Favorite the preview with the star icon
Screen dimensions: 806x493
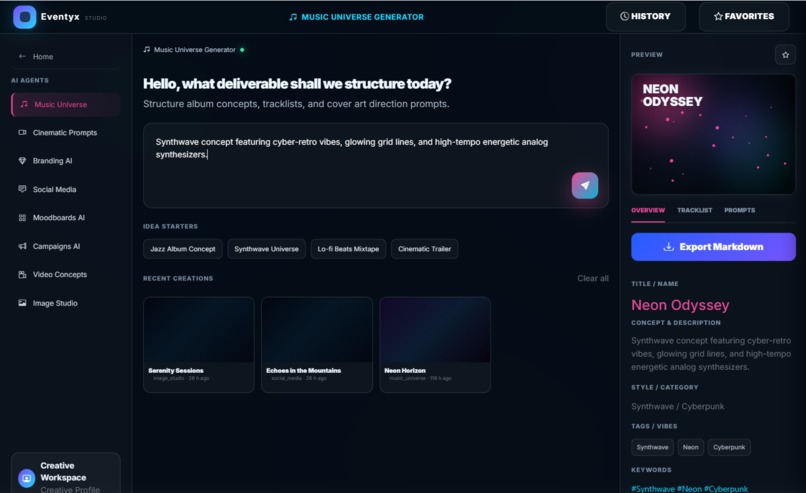785,54
